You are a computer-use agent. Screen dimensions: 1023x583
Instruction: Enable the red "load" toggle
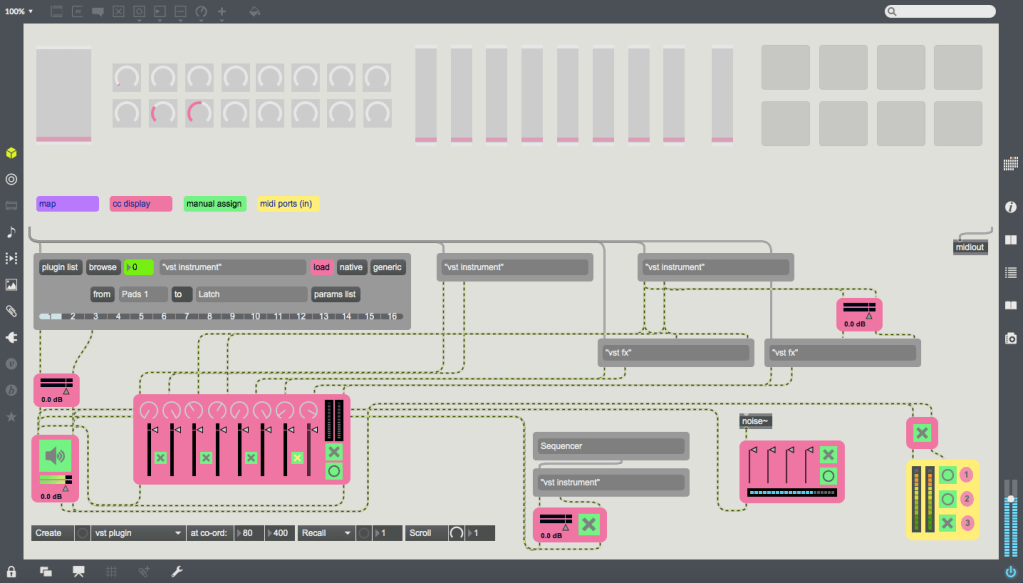tap(320, 267)
